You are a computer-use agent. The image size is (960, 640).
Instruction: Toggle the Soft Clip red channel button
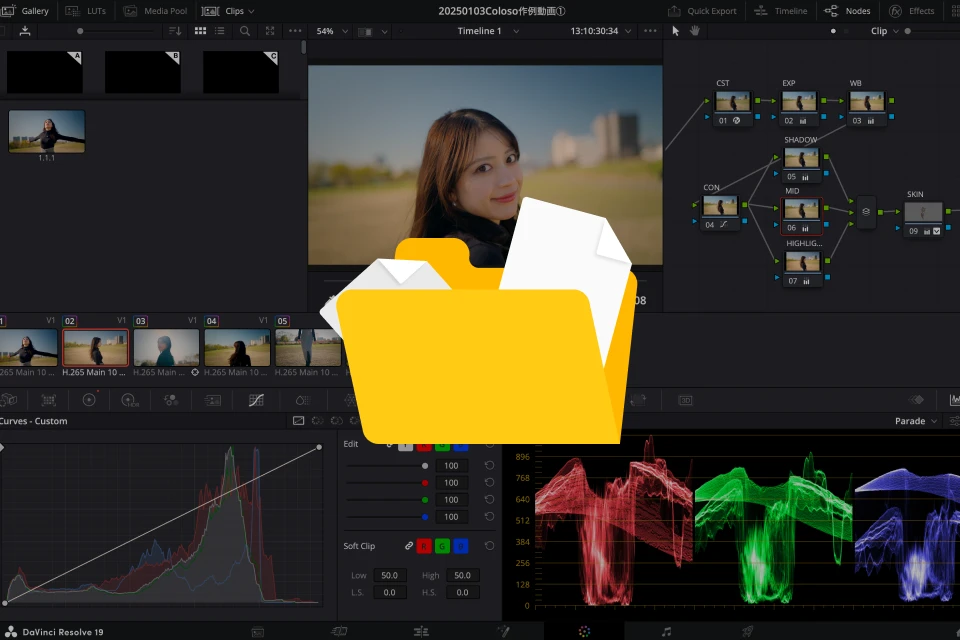point(424,546)
